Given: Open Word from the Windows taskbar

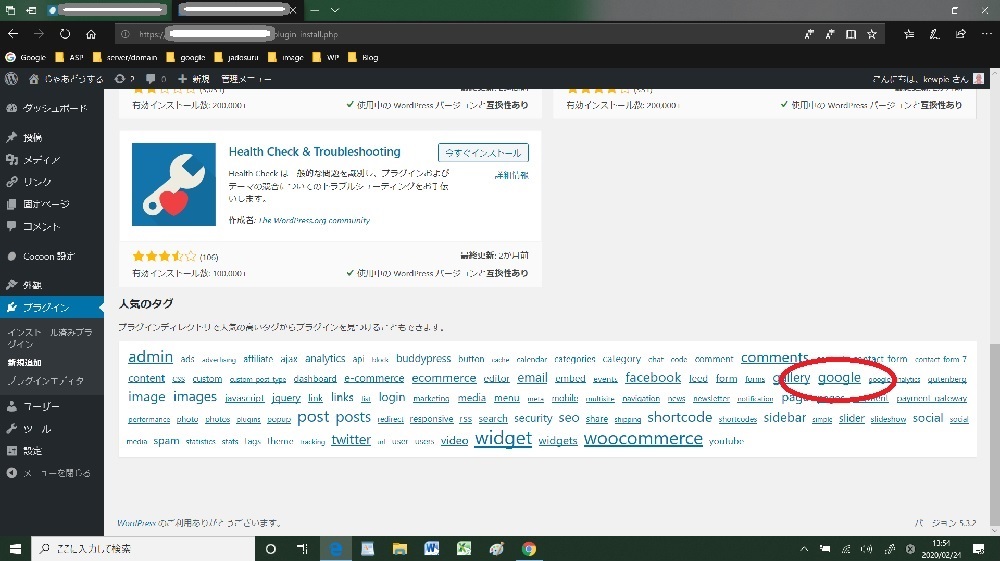Looking at the screenshot, I should [x=432, y=549].
